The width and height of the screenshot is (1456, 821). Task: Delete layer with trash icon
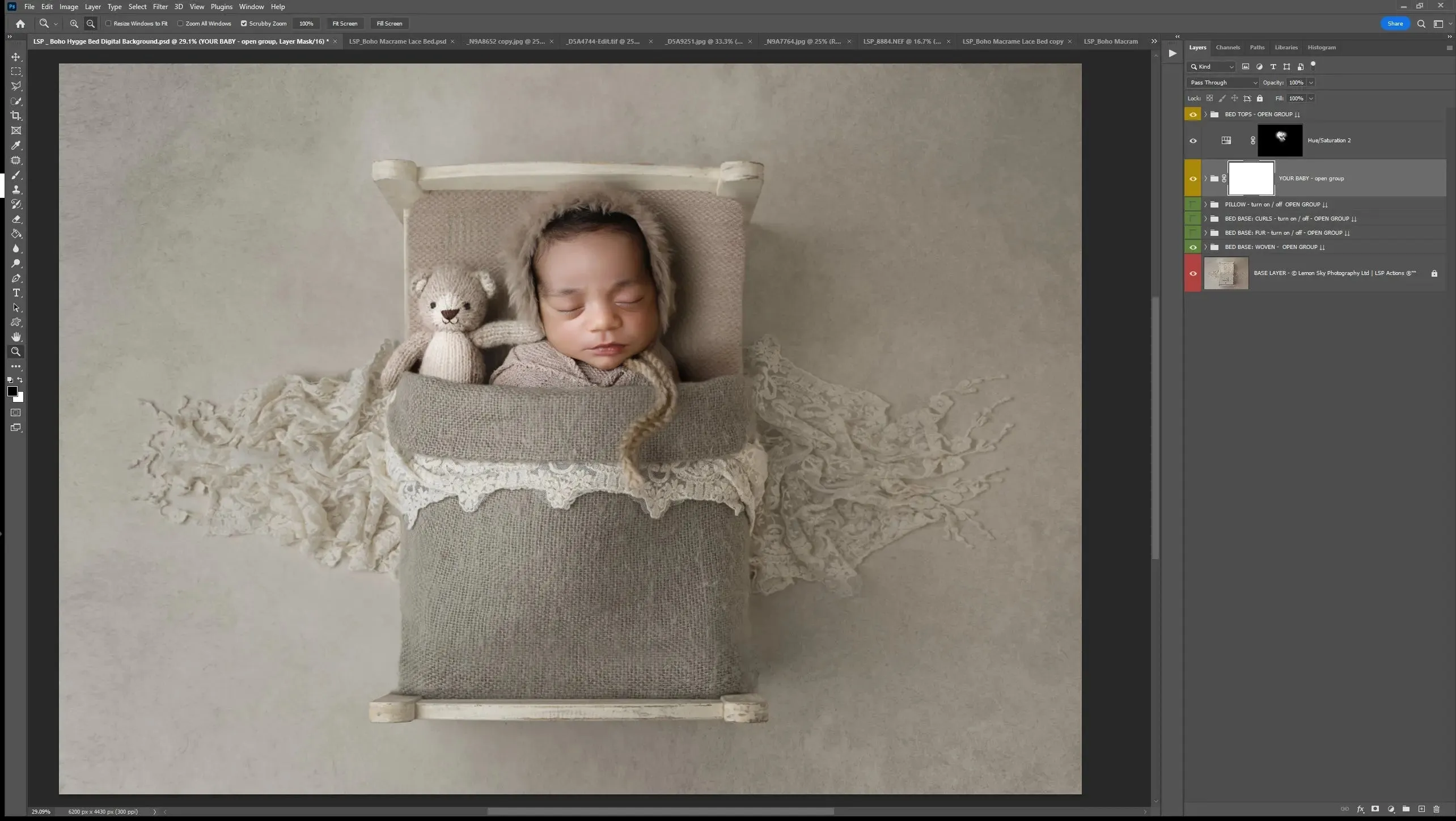point(1436,809)
